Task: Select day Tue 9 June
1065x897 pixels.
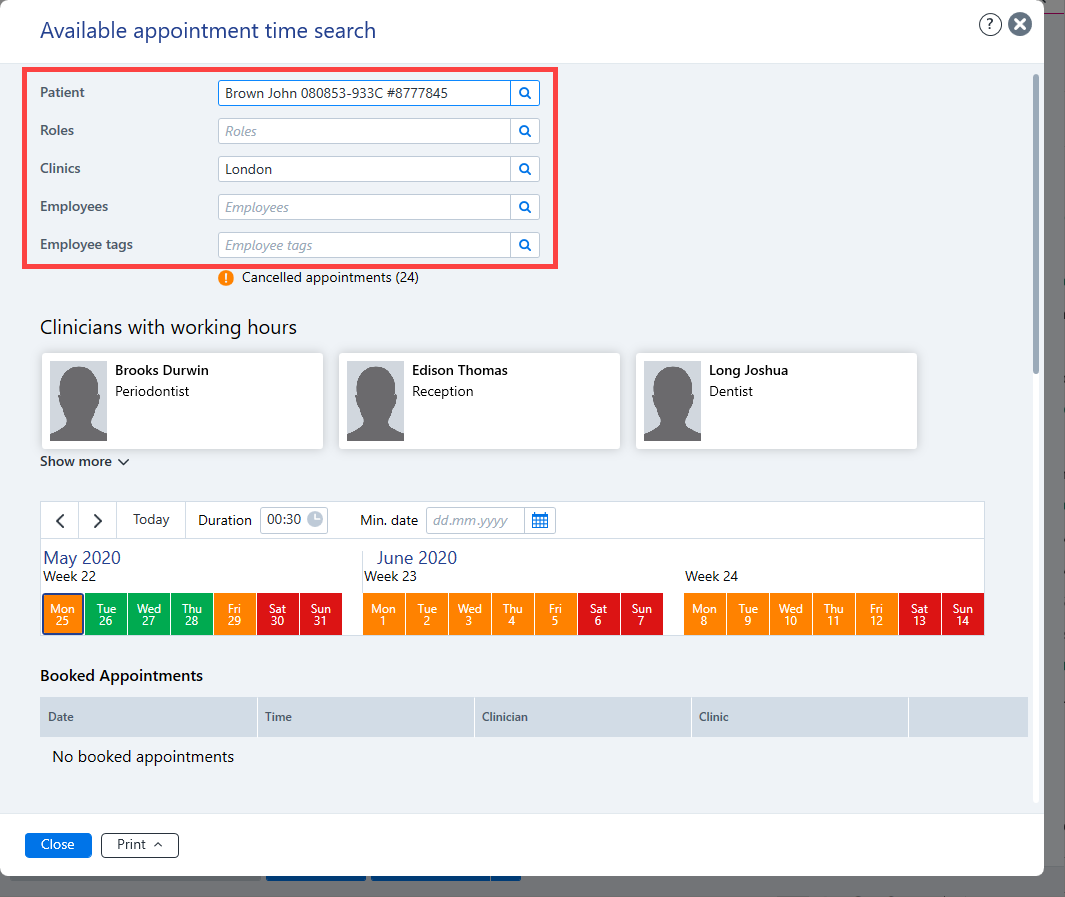Action: coord(748,615)
